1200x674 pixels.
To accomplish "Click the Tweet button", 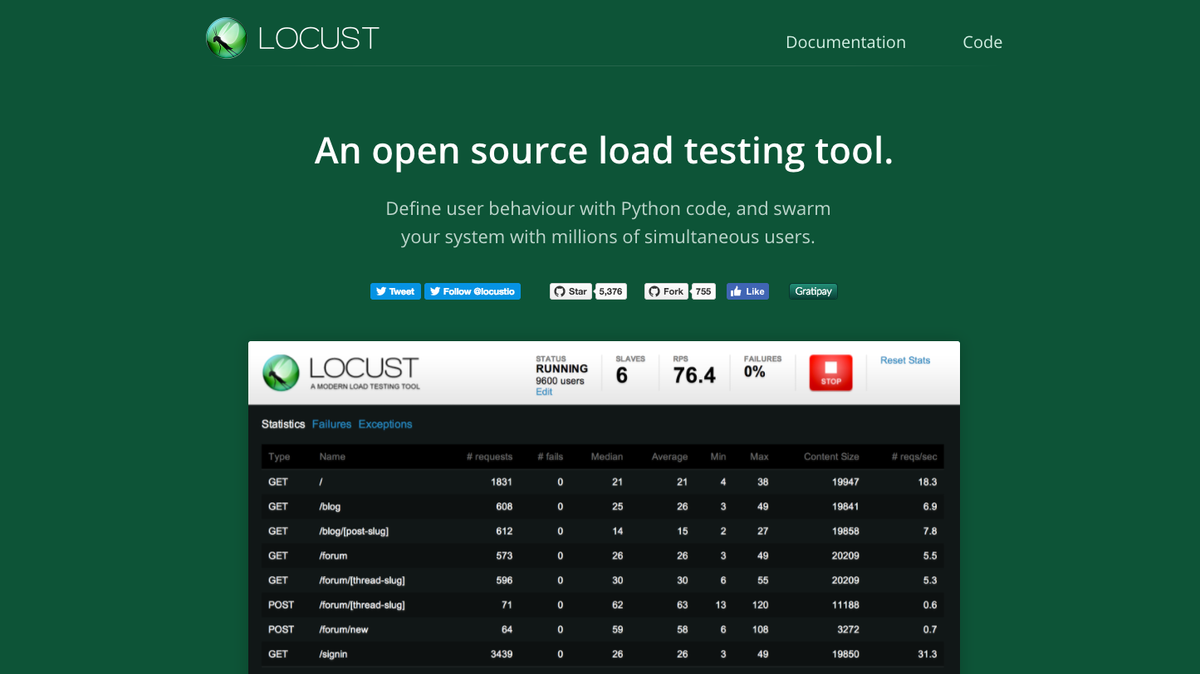I will 395,291.
